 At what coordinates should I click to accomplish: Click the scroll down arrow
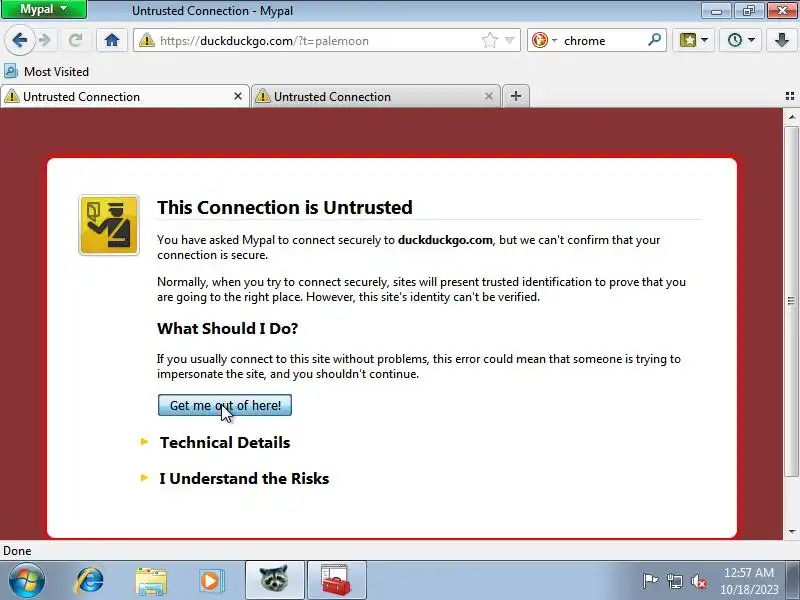point(791,532)
